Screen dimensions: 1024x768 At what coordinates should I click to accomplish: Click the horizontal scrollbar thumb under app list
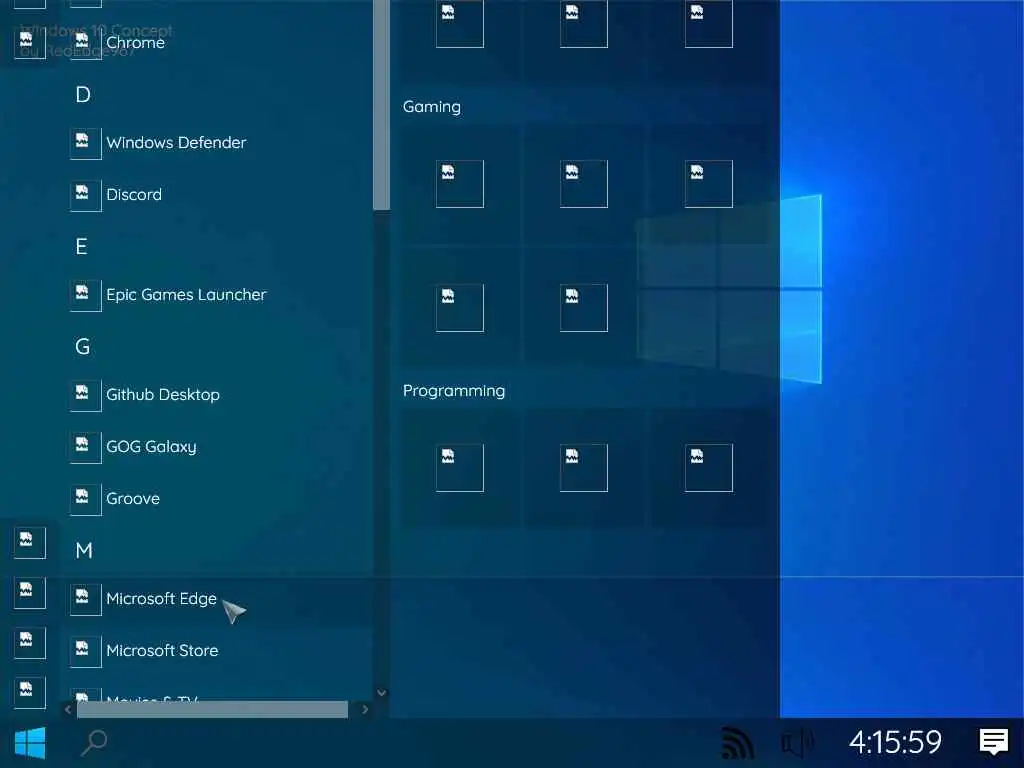point(212,709)
